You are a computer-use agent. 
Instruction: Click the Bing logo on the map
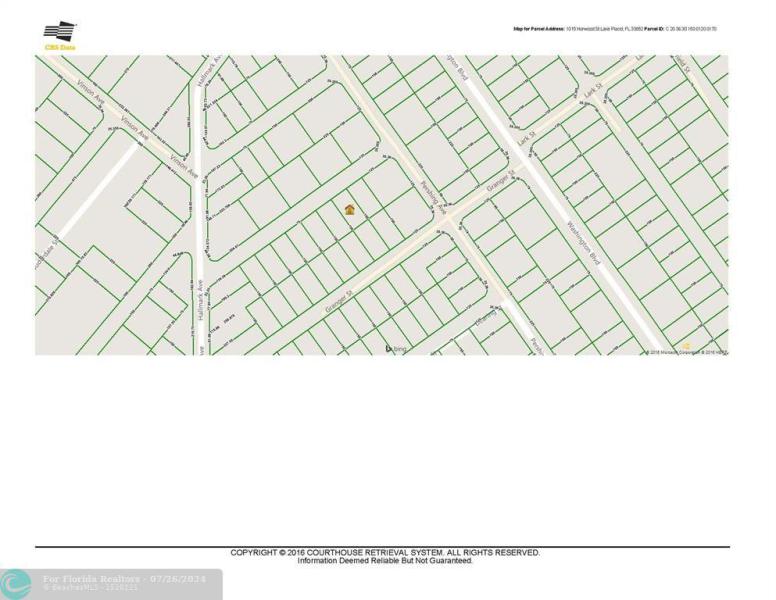tap(395, 348)
